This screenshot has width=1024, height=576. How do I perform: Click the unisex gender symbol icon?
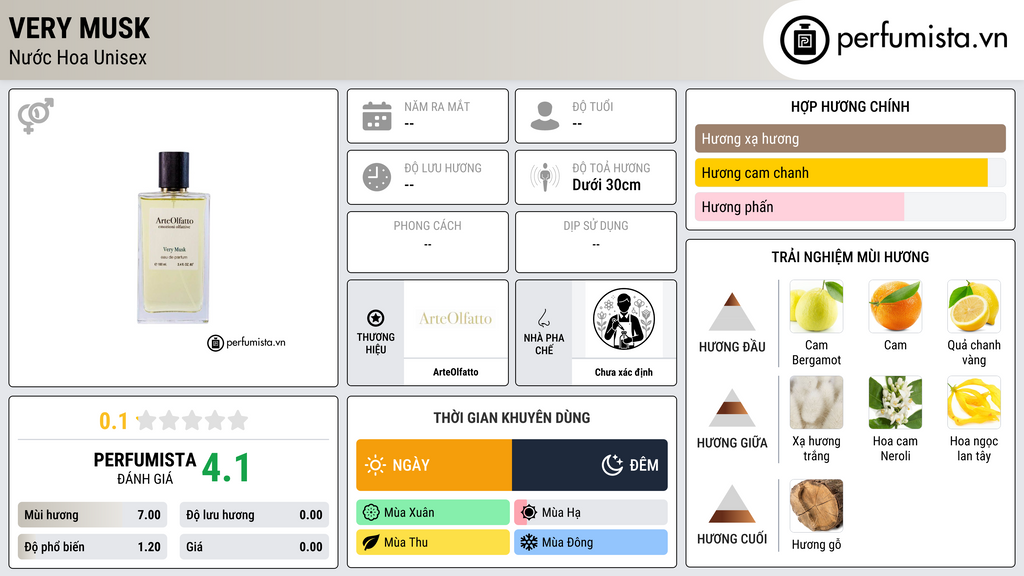[35, 116]
